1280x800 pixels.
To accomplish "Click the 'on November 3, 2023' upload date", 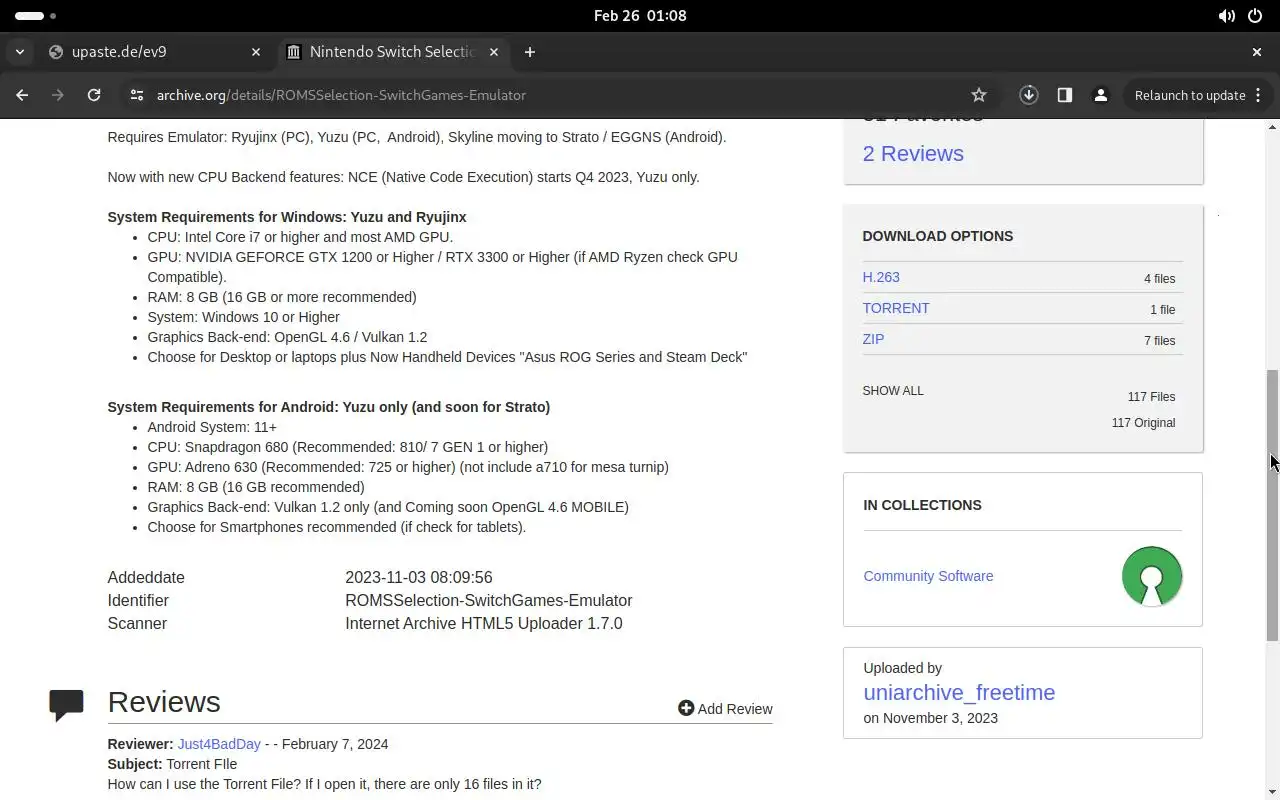I will (x=930, y=718).
